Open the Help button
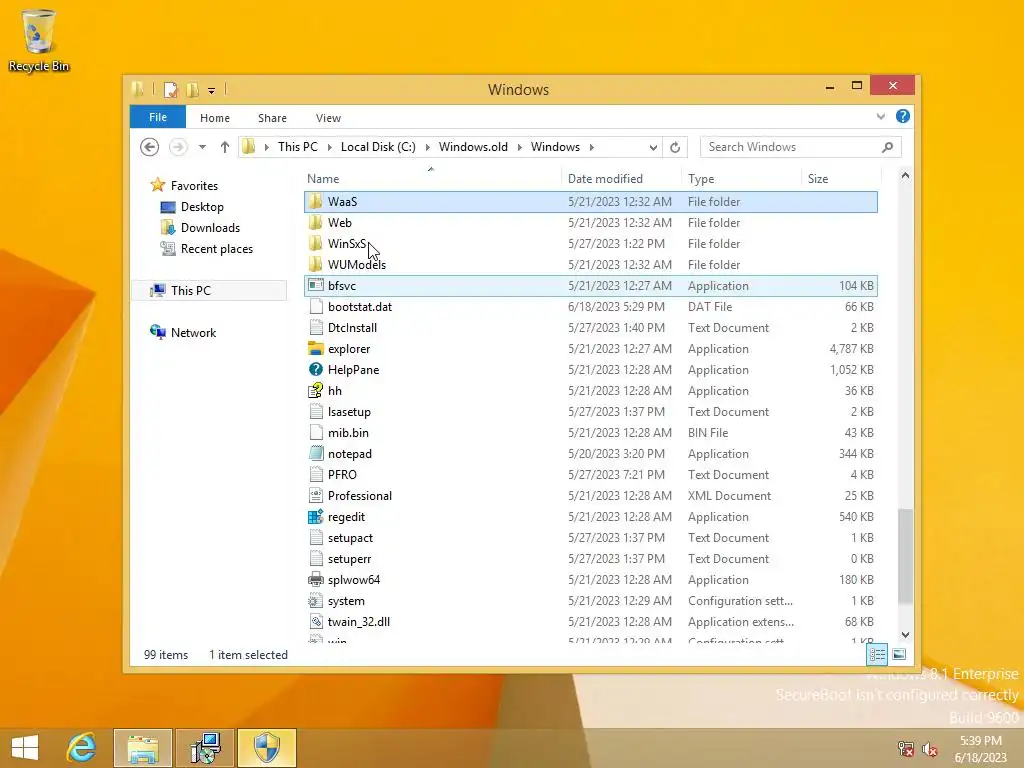Image resolution: width=1024 pixels, height=768 pixels. [903, 116]
